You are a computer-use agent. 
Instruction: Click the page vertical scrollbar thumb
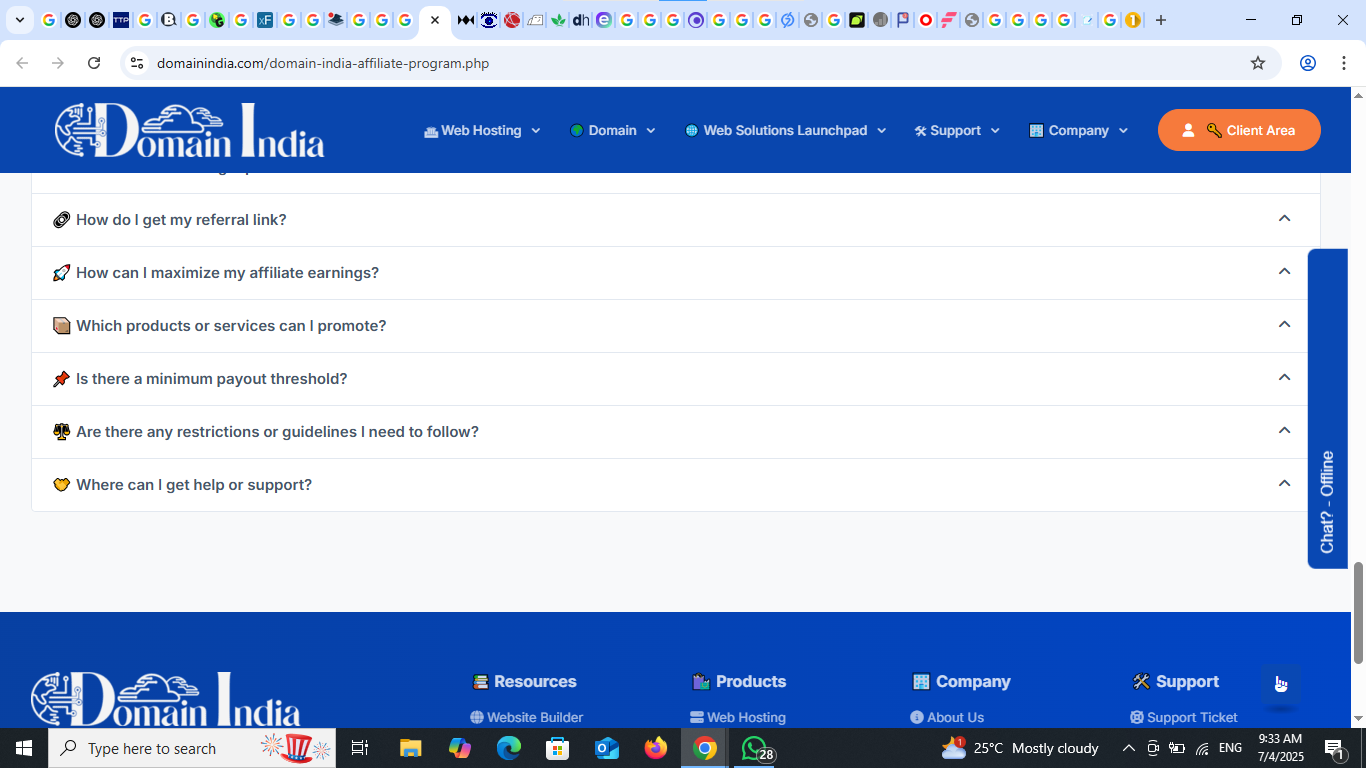click(x=1358, y=613)
